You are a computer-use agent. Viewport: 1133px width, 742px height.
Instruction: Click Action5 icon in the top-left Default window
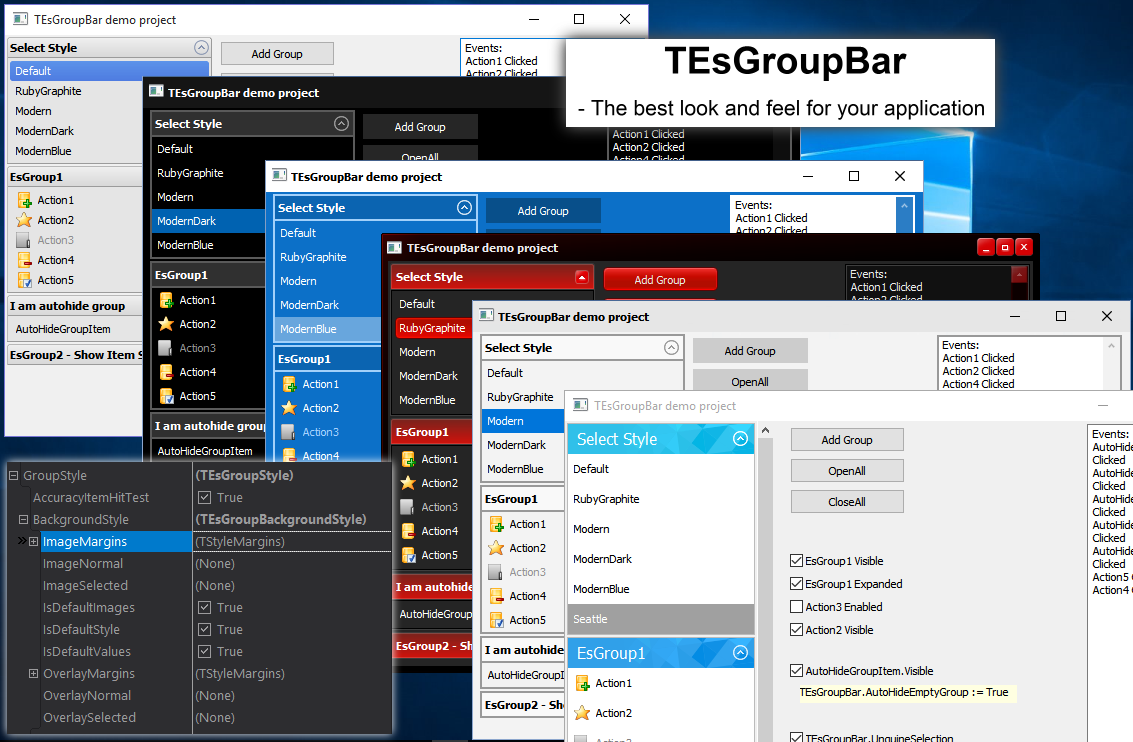point(25,280)
